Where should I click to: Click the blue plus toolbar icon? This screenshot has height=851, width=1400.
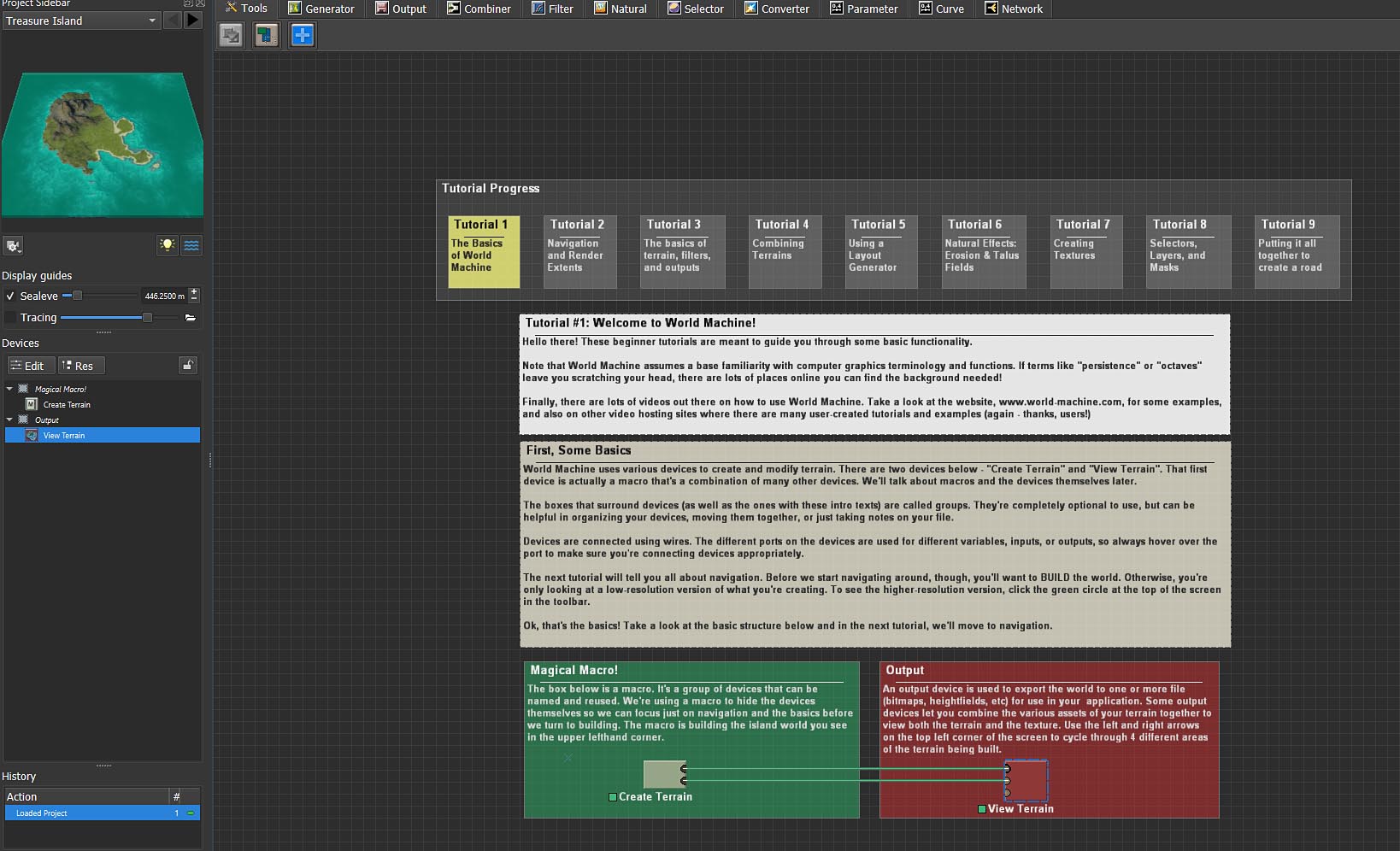click(303, 35)
